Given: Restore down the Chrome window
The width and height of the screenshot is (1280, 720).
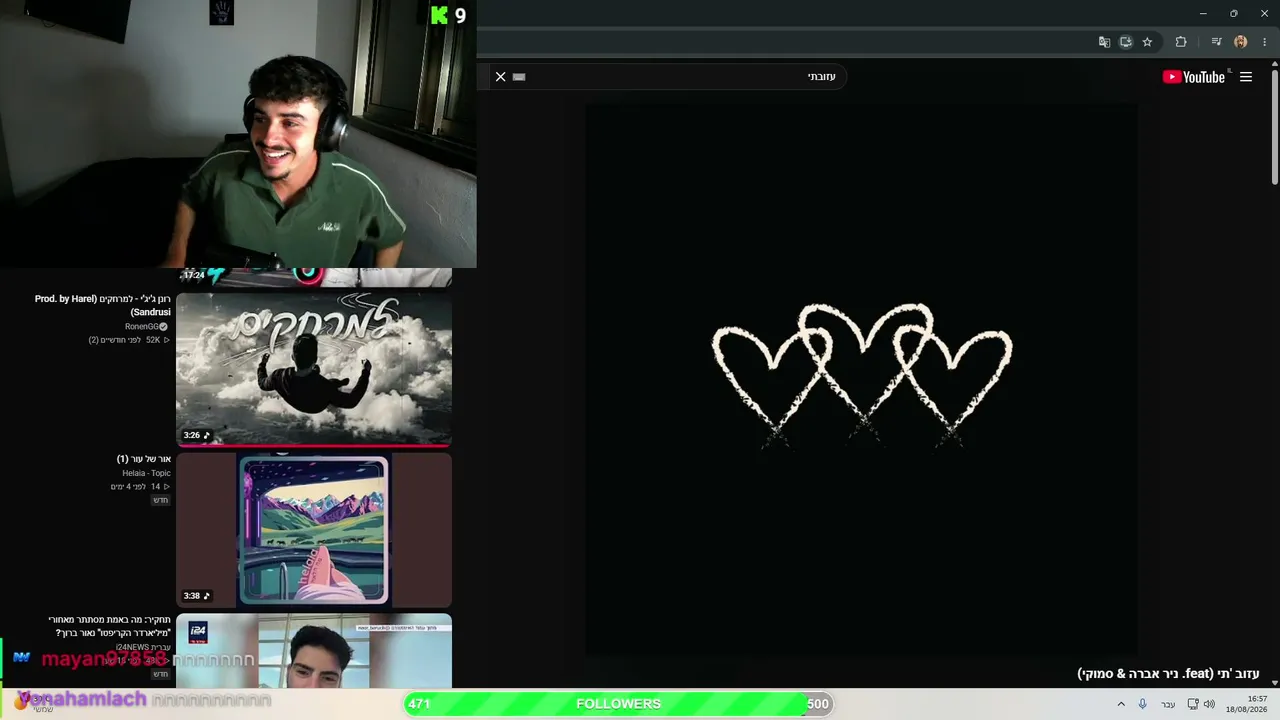Looking at the screenshot, I should (1234, 14).
